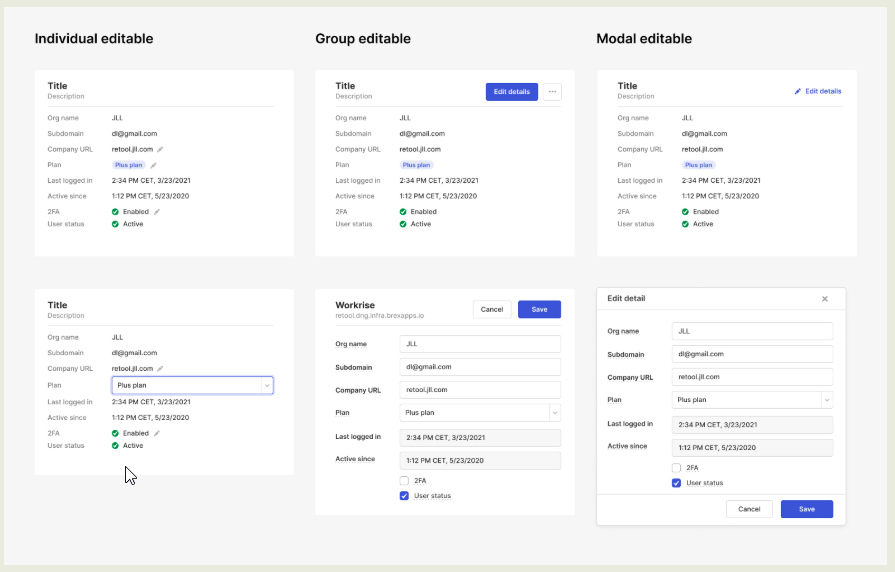Viewport: 895px width, 572px height.
Task: Click the Active since field in Workrise card
Action: click(480, 461)
